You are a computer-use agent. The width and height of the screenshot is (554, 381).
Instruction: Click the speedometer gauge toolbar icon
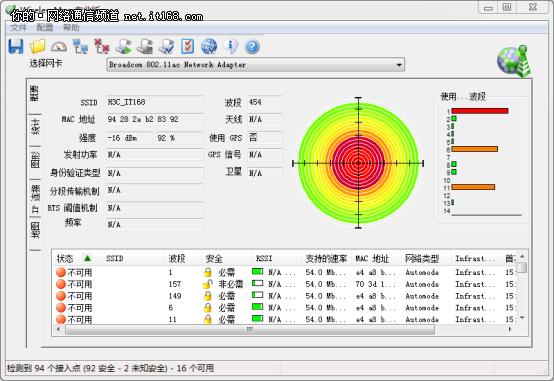[x=59, y=46]
